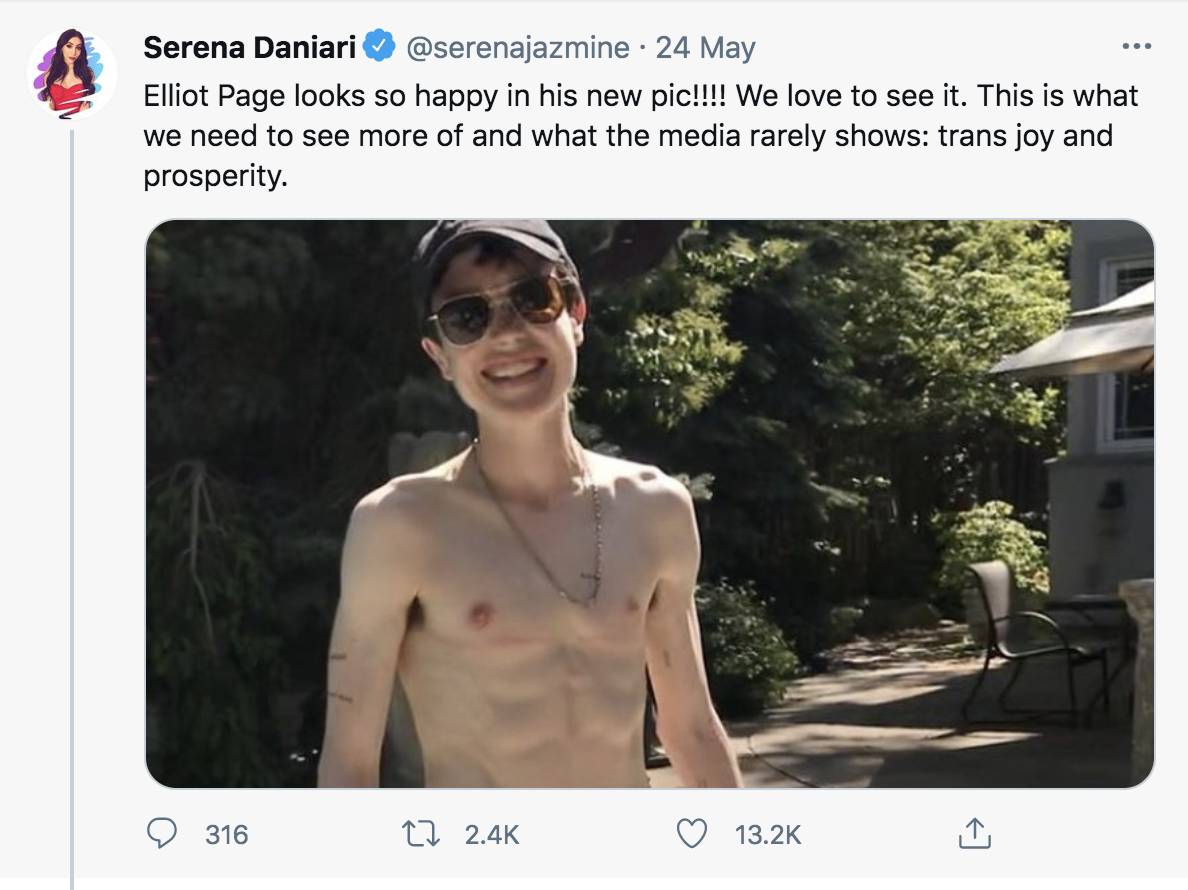Click the reply speech bubble icon
This screenshot has height=890, width=1188.
tap(161, 834)
